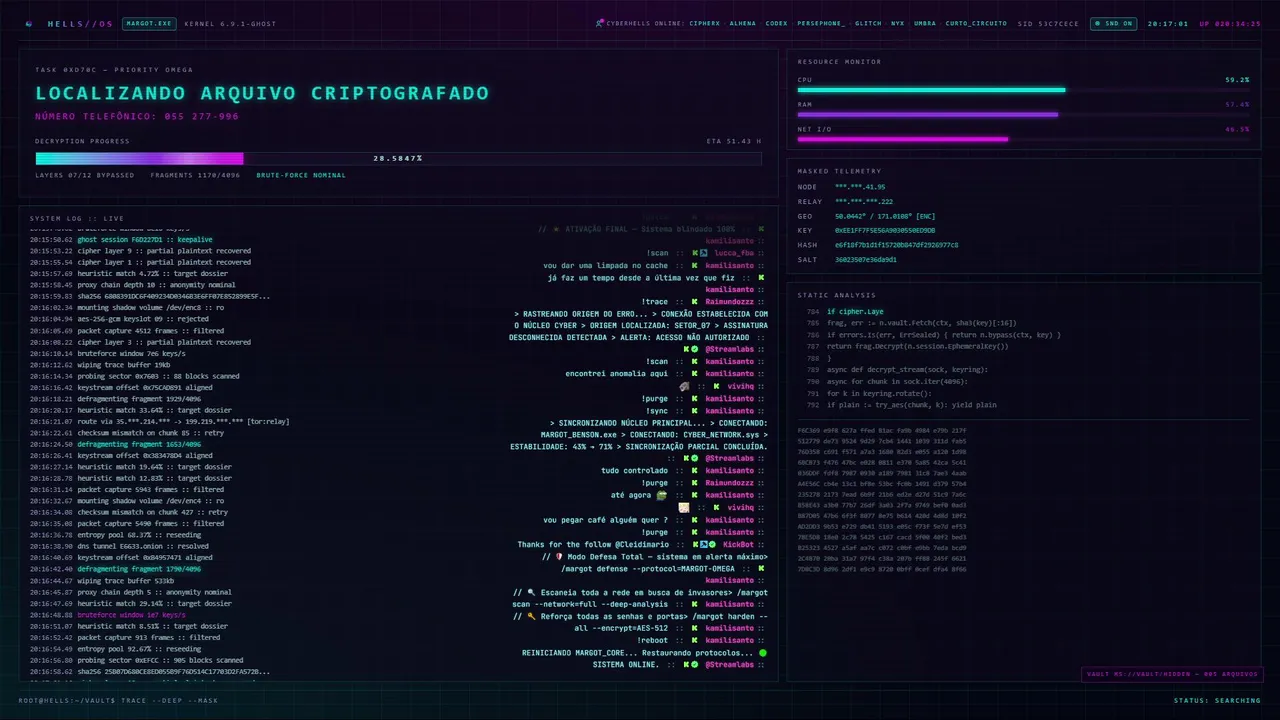This screenshot has width=1280, height=720.
Task: Select online user CURTO_CIRCUITO
Action: (976, 23)
